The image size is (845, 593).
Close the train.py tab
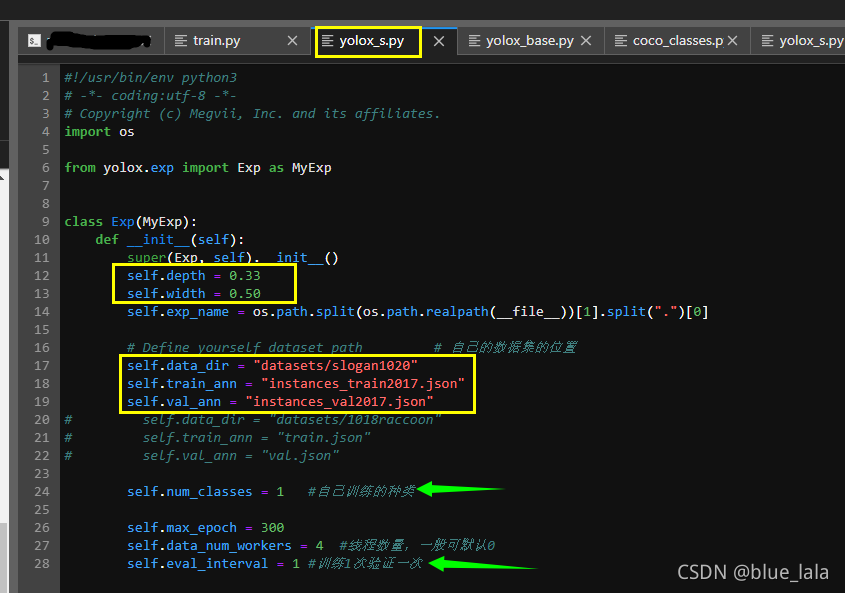tap(292, 41)
